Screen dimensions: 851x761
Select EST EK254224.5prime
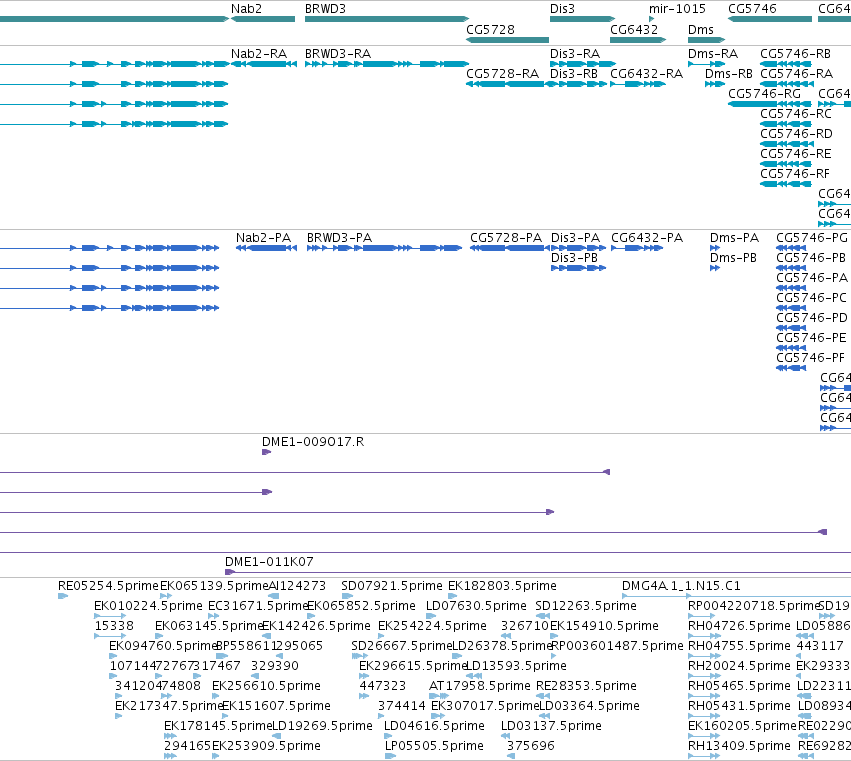pyautogui.click(x=381, y=636)
